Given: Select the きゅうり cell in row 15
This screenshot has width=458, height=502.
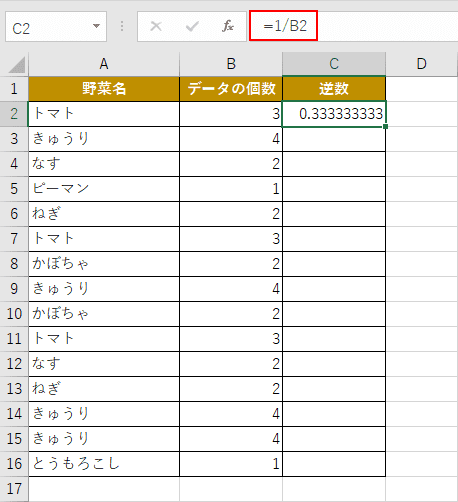Looking at the screenshot, I should (x=104, y=439).
